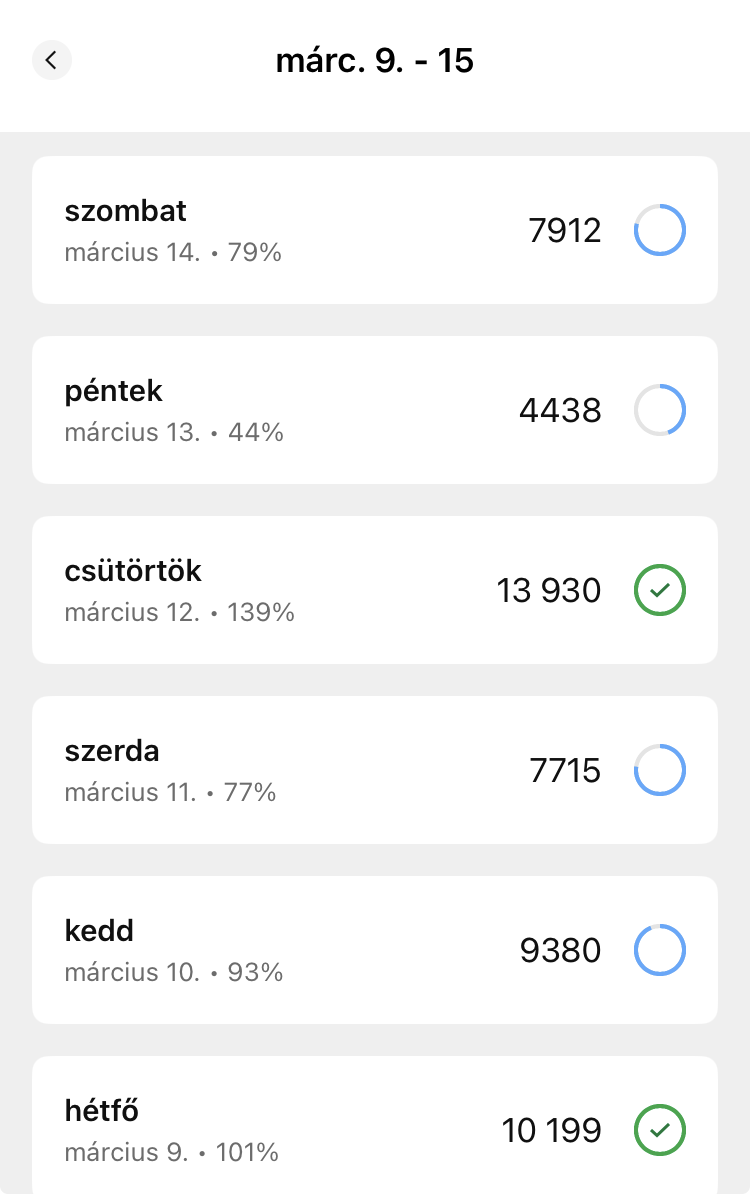Click the március 10. • 93% subtitle
This screenshot has width=750, height=1194.
point(174,972)
